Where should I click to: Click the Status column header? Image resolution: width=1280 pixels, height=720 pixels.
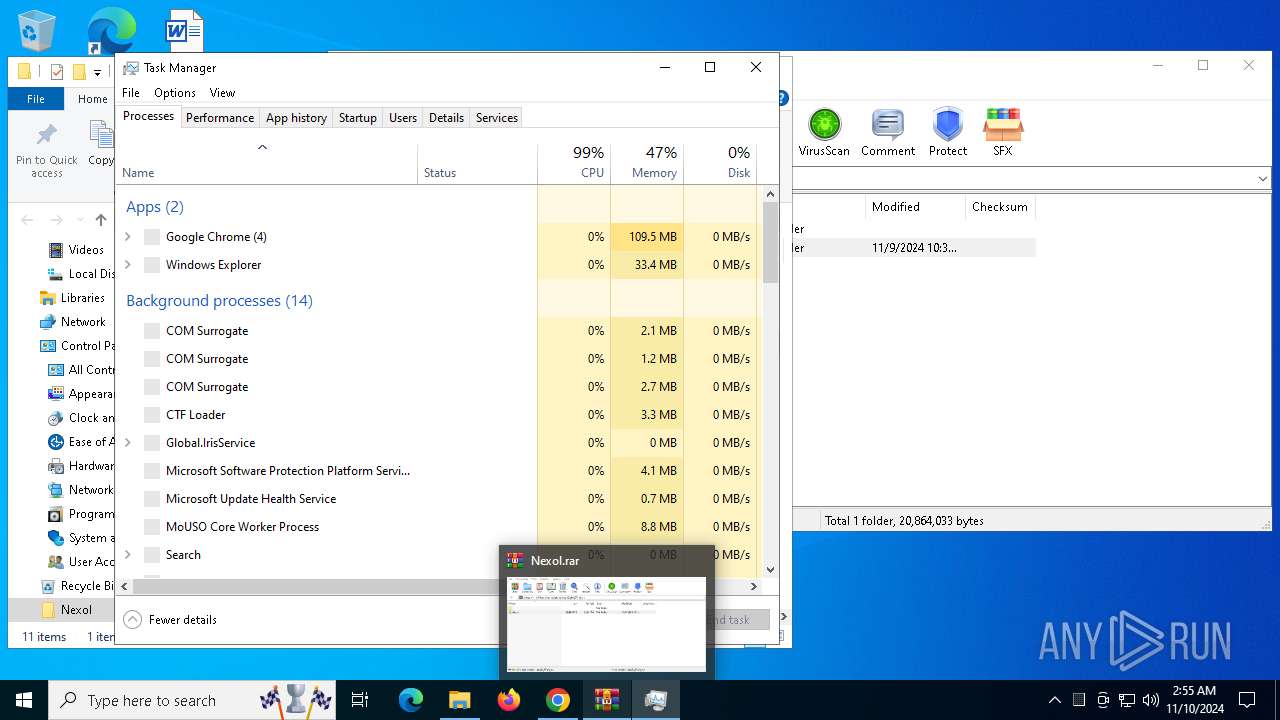(x=477, y=163)
